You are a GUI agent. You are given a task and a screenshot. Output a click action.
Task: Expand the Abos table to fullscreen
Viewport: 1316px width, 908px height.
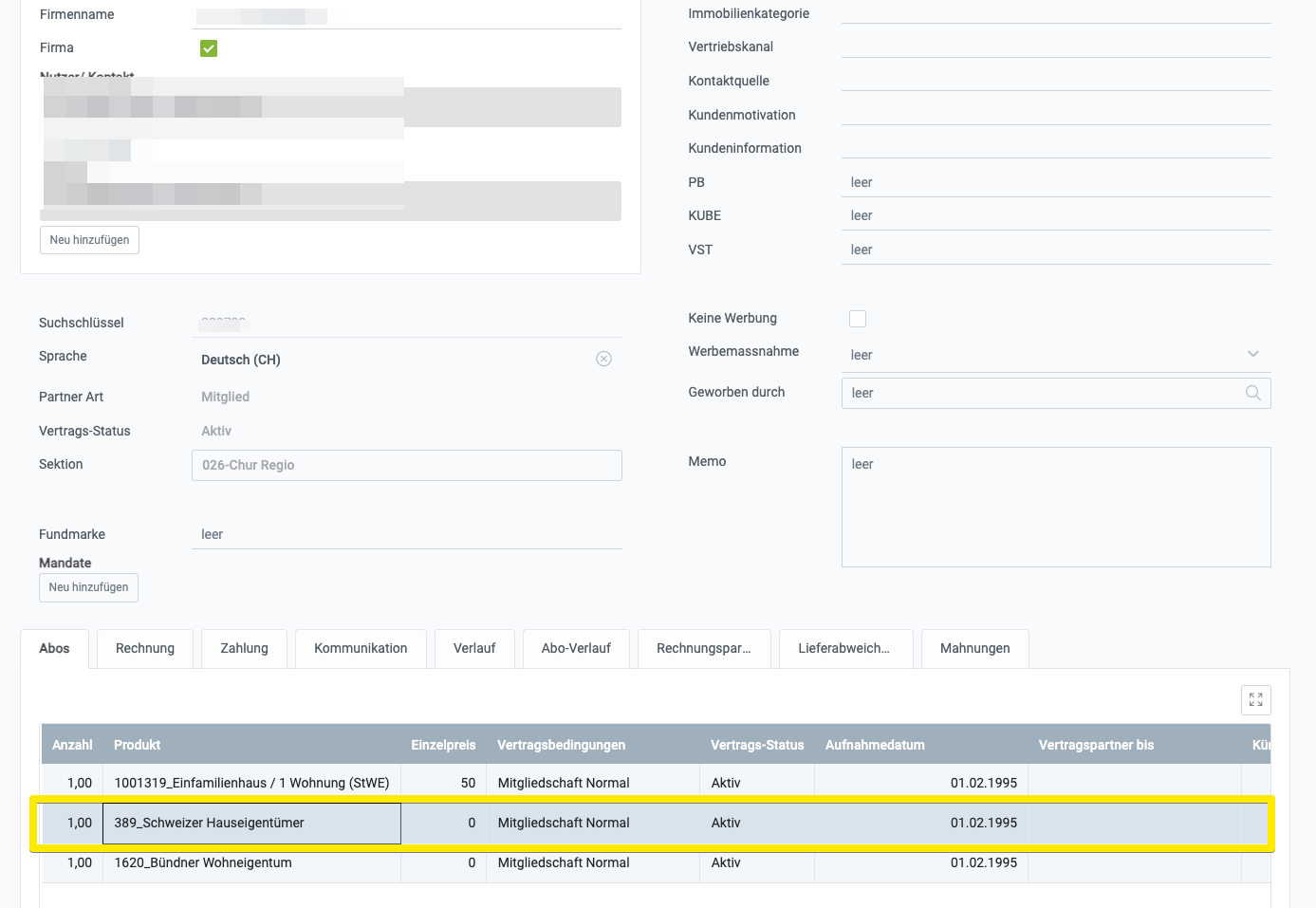point(1255,700)
